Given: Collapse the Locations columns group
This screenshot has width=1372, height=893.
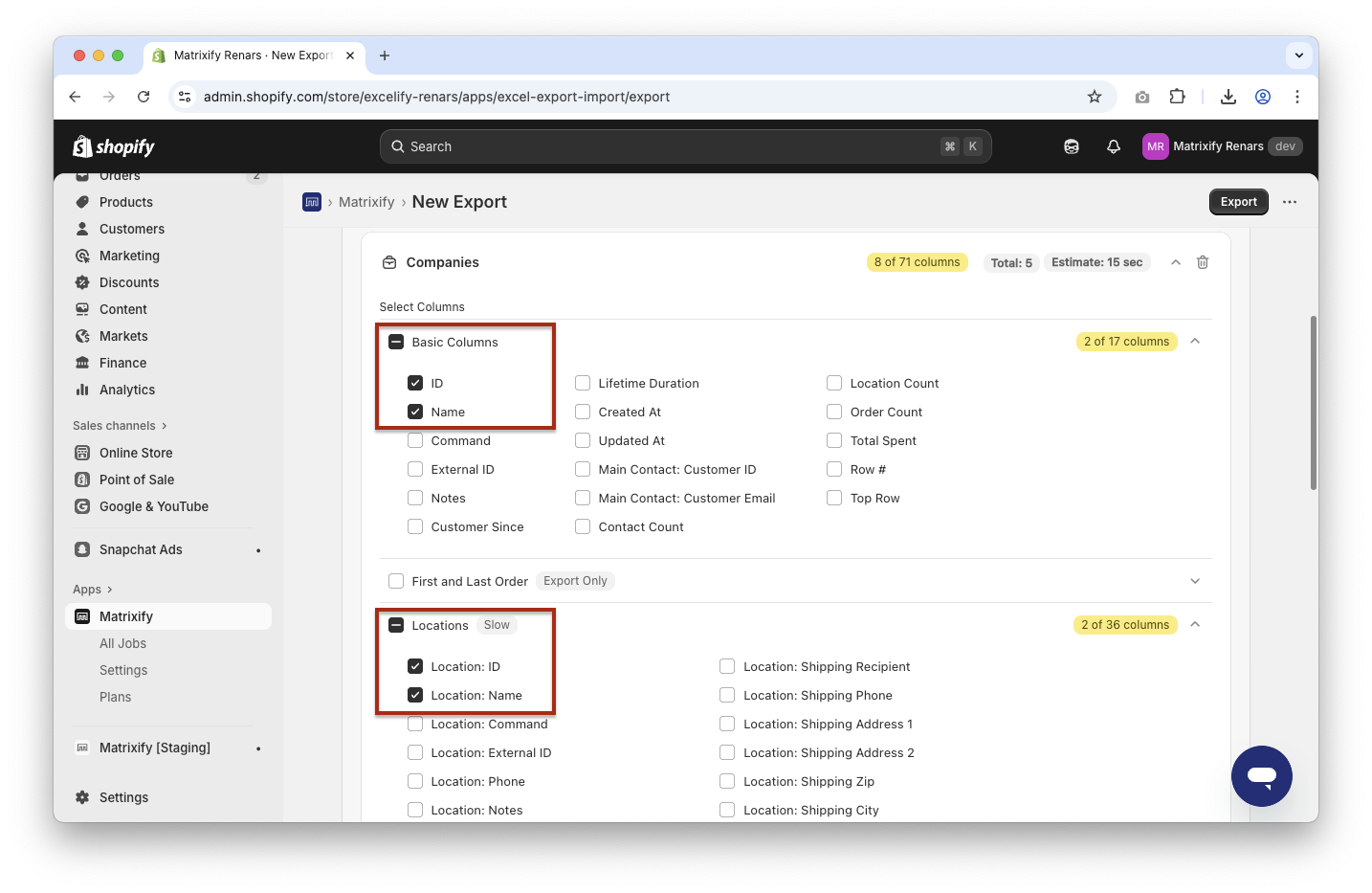Looking at the screenshot, I should click(x=1195, y=625).
